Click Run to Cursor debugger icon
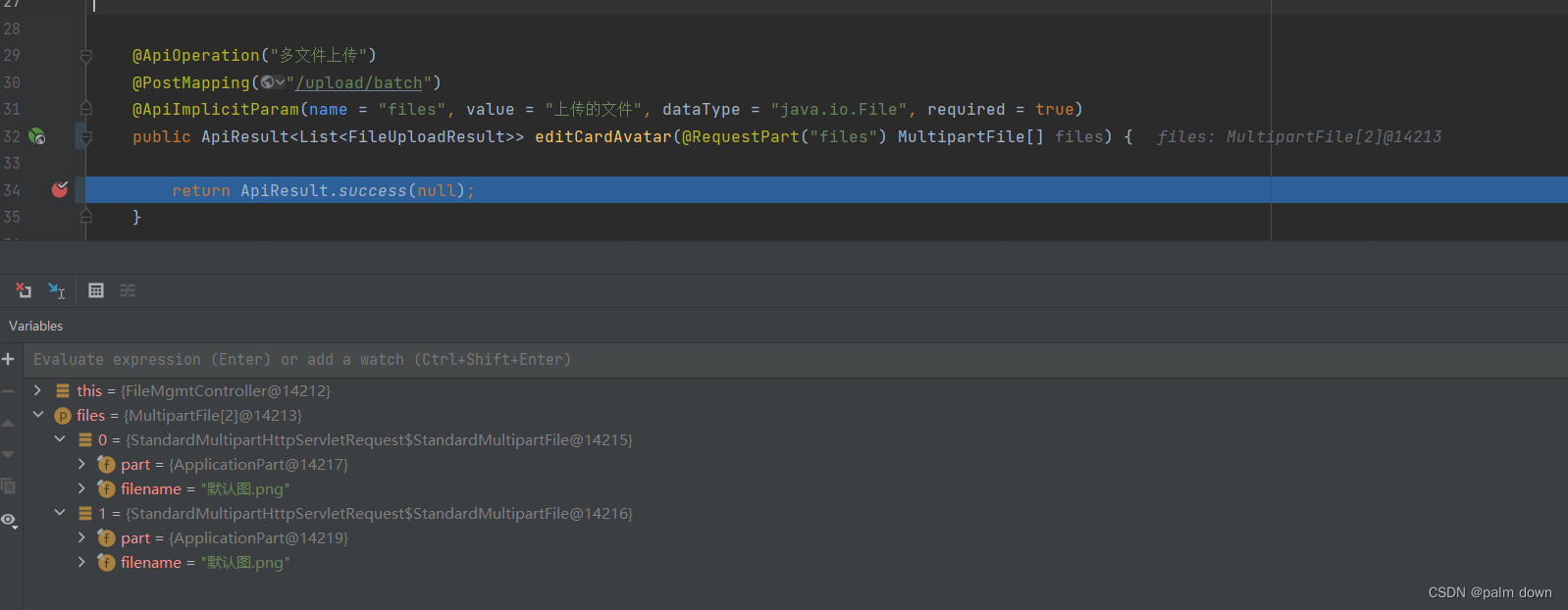Screen dimensions: 1568x610 coord(57,290)
